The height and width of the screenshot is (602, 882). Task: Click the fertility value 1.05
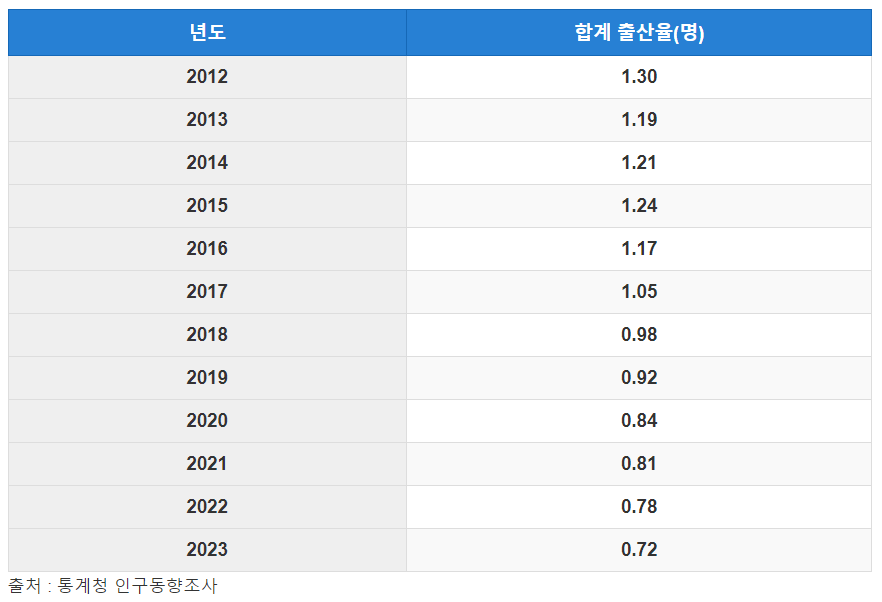click(x=639, y=292)
